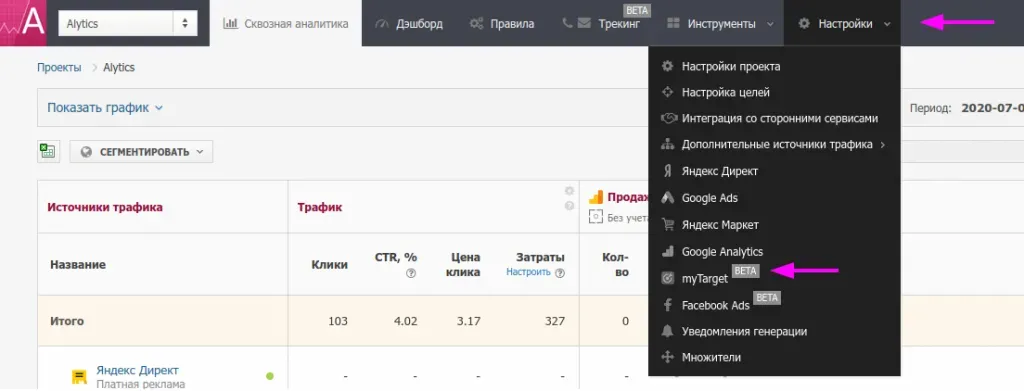Open the Alytics project selector dropdown
This screenshot has height=391, width=1024.
128,23
